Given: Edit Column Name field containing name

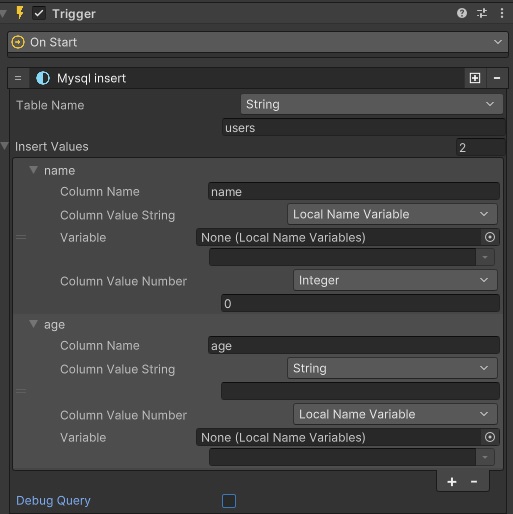Looking at the screenshot, I should point(354,192).
